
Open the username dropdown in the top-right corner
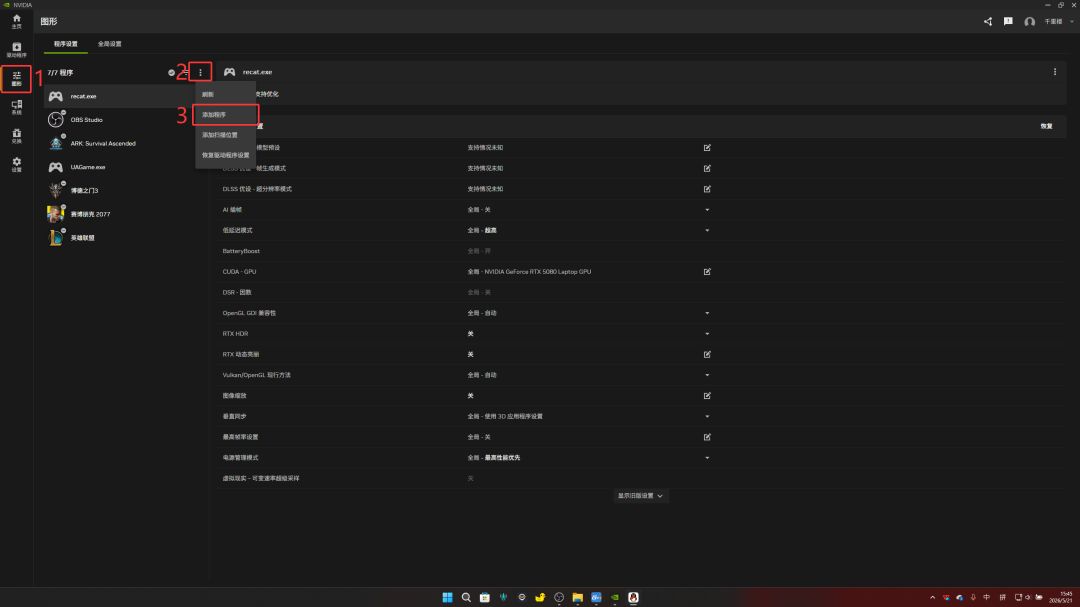(x=1071, y=22)
